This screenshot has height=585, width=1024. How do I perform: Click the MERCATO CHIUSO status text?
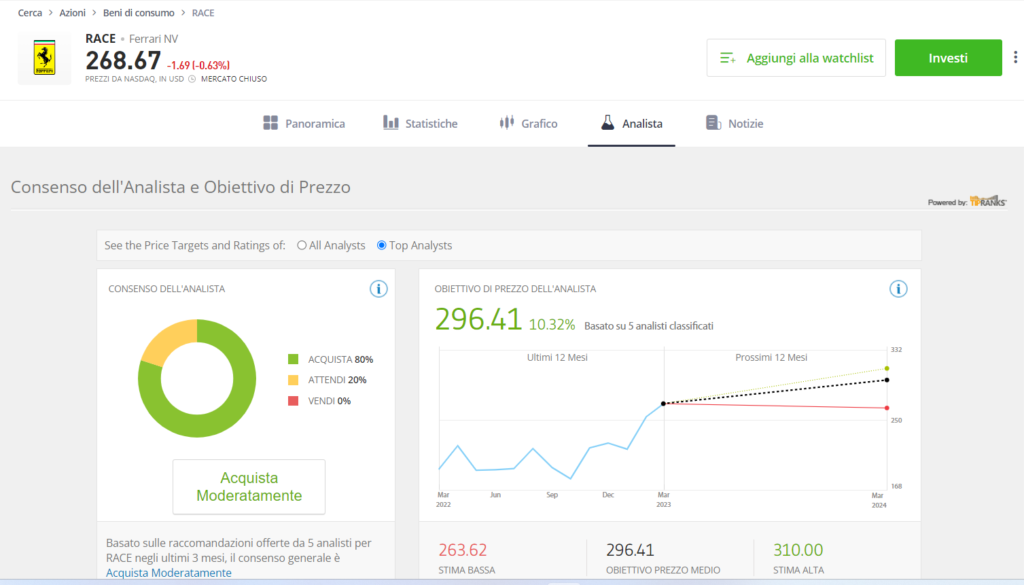pyautogui.click(x=234, y=79)
